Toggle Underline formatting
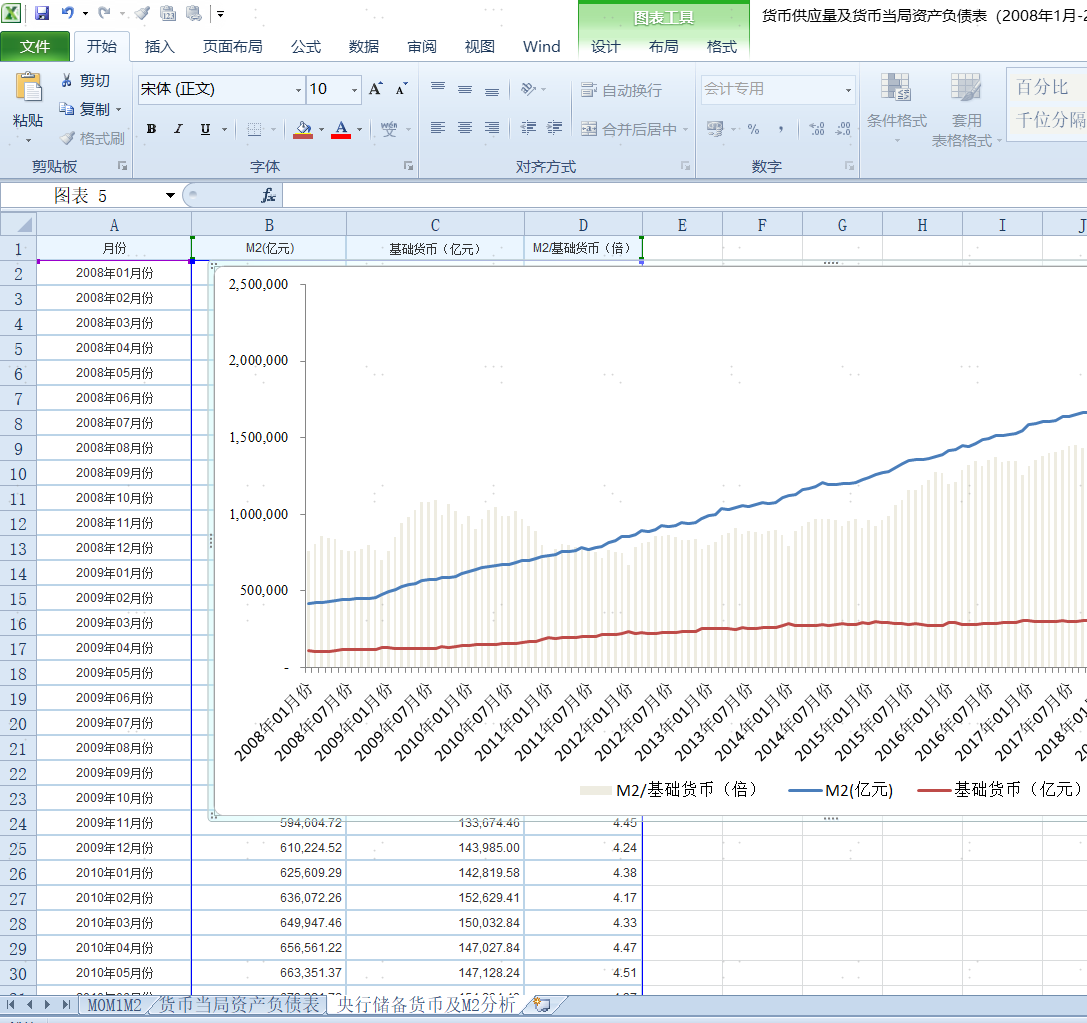Image resolution: width=1087 pixels, height=1023 pixels. 205,129
